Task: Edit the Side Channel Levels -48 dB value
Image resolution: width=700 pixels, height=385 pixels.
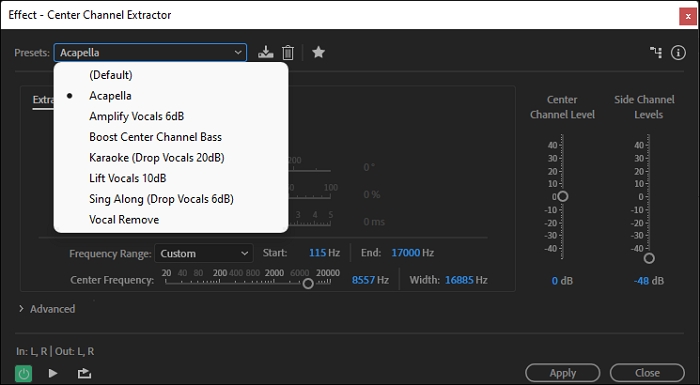Action: (x=641, y=281)
